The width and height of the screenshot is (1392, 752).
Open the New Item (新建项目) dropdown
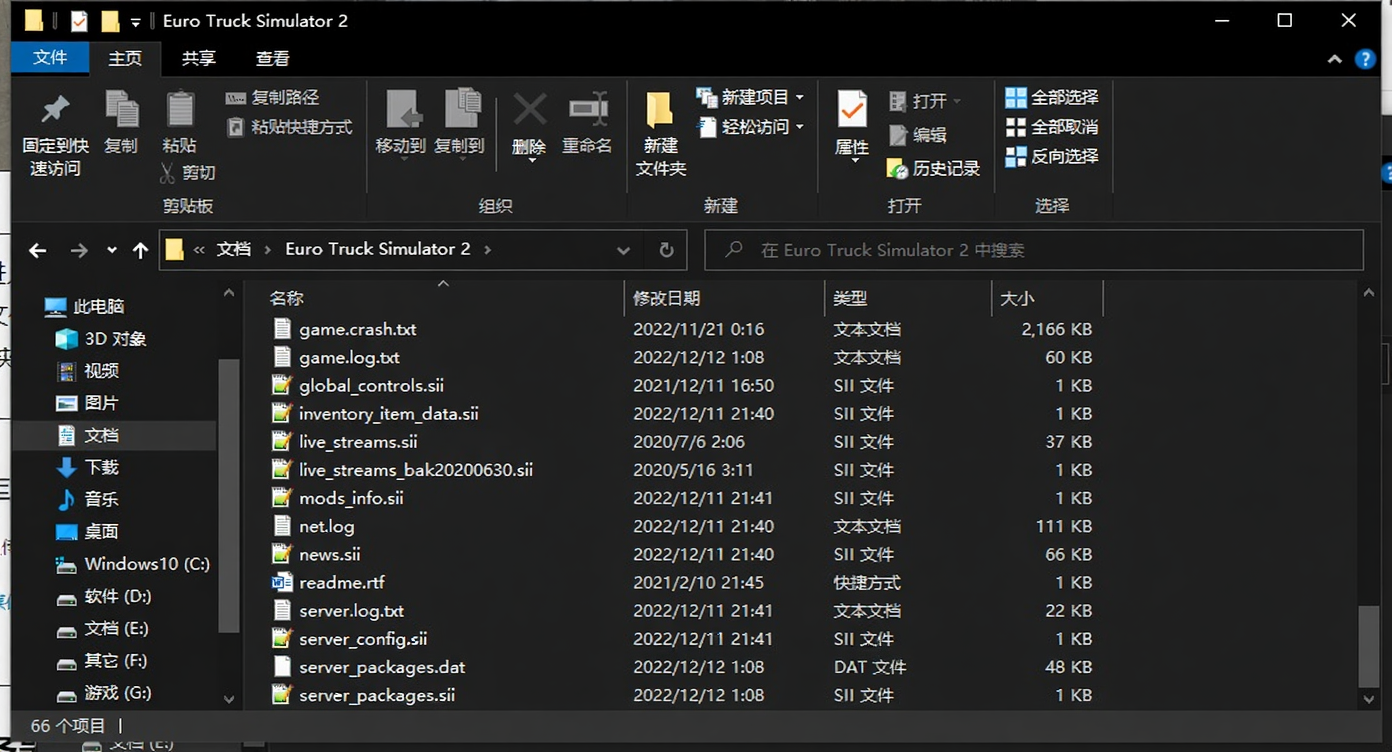tap(752, 97)
